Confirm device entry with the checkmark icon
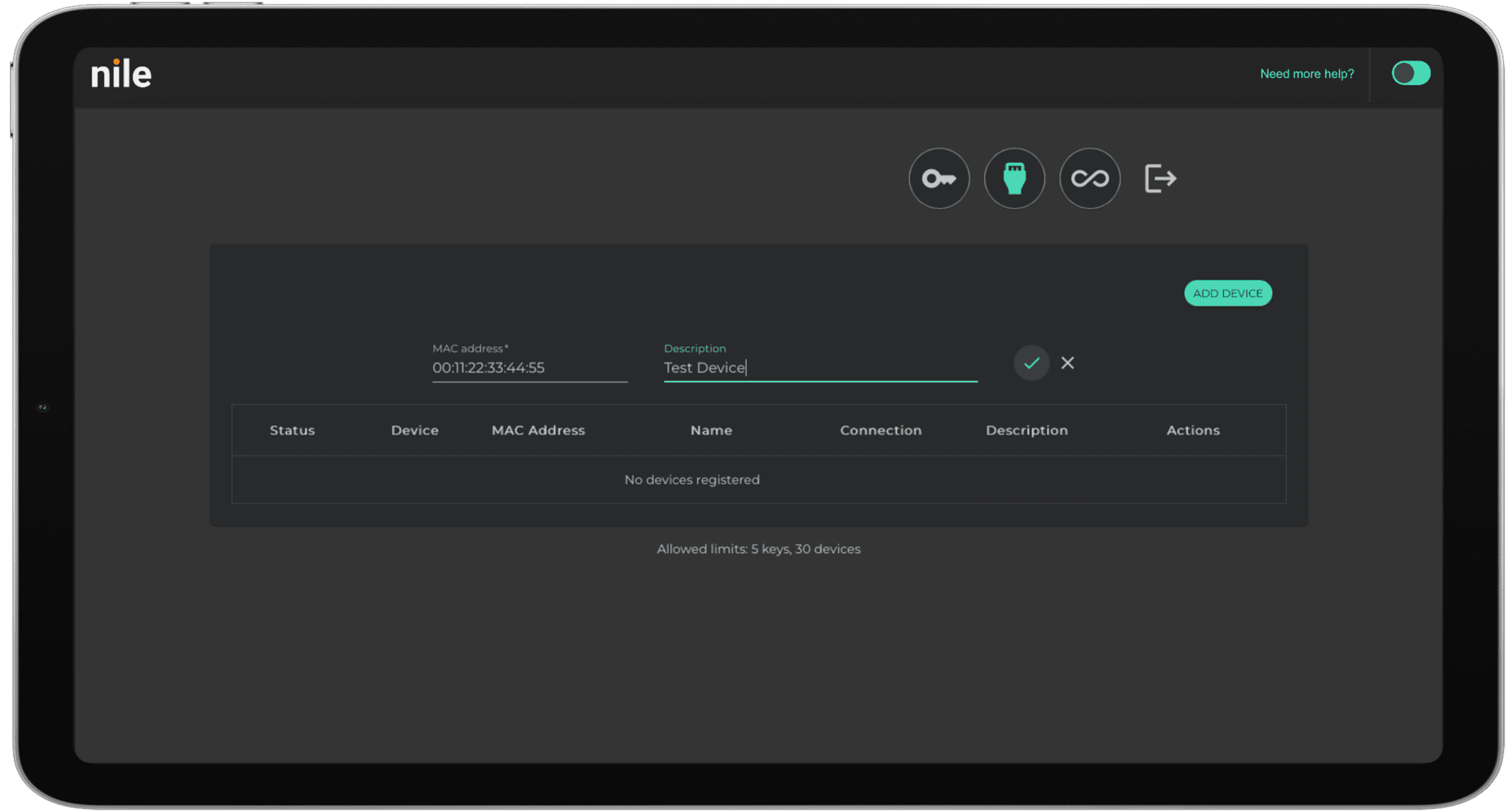The image size is (1512, 812). coord(1031,362)
